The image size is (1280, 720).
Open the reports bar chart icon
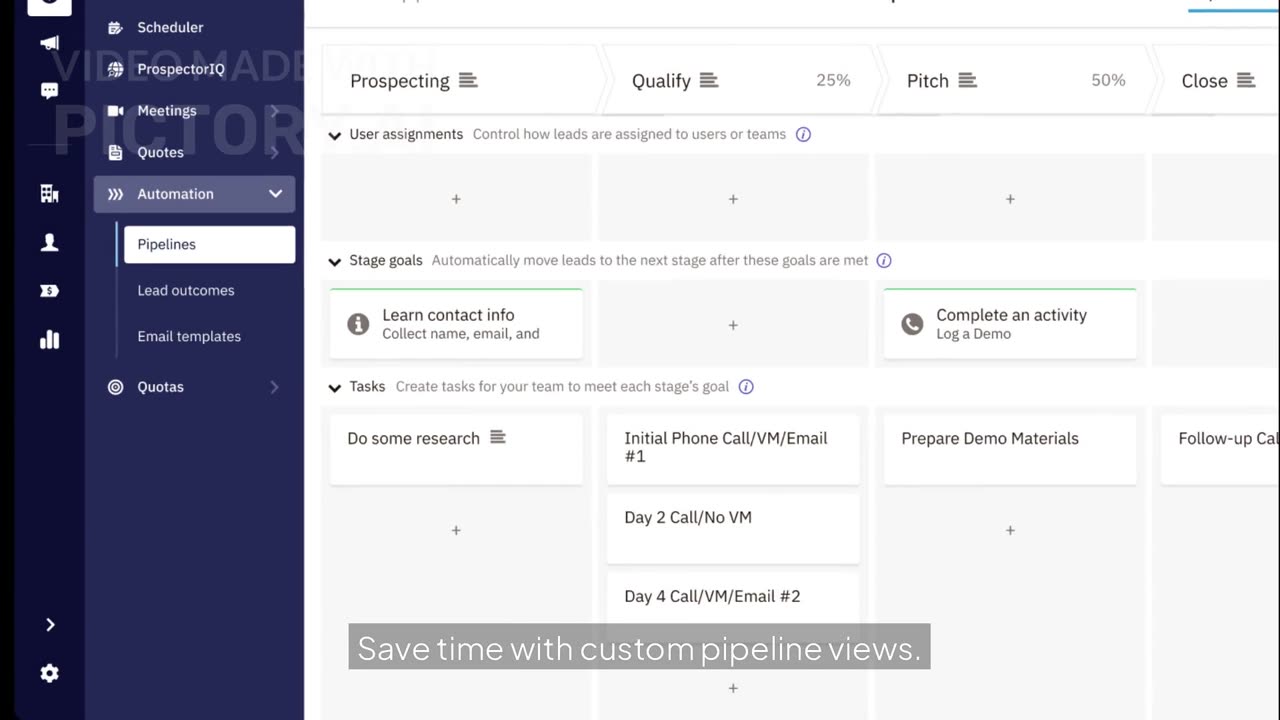[49, 340]
